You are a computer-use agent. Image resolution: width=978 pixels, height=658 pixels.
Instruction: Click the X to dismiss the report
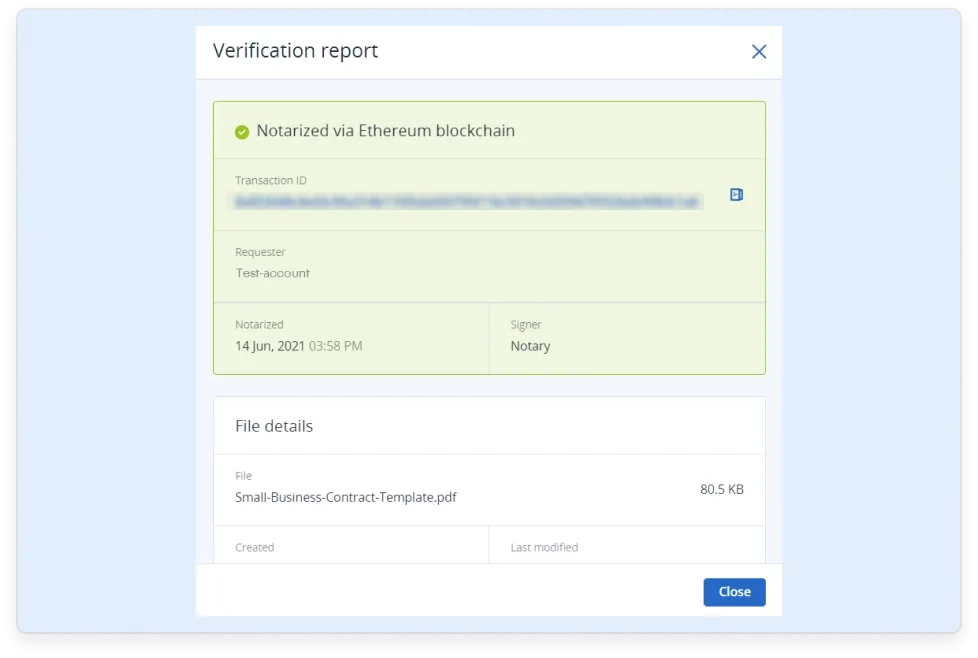click(x=758, y=51)
